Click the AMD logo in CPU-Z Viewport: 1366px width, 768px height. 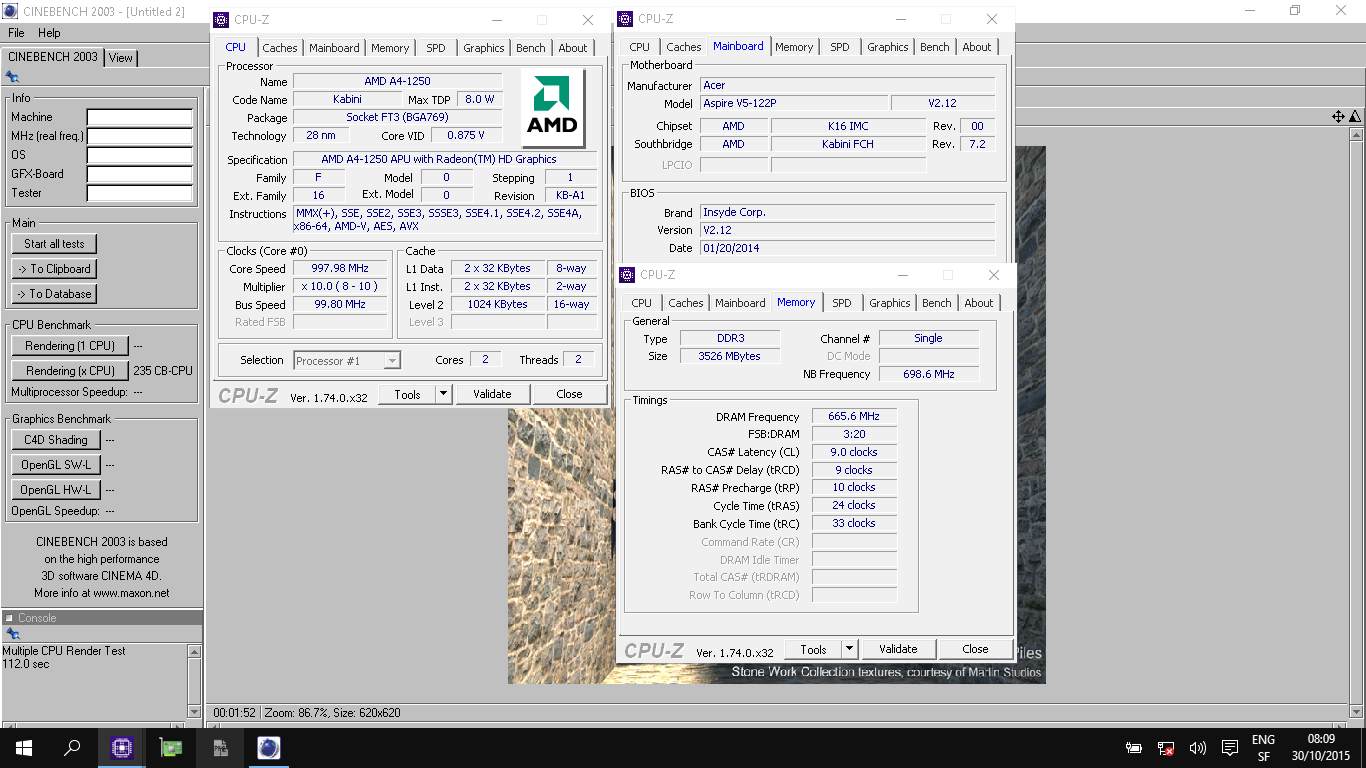pyautogui.click(x=553, y=108)
